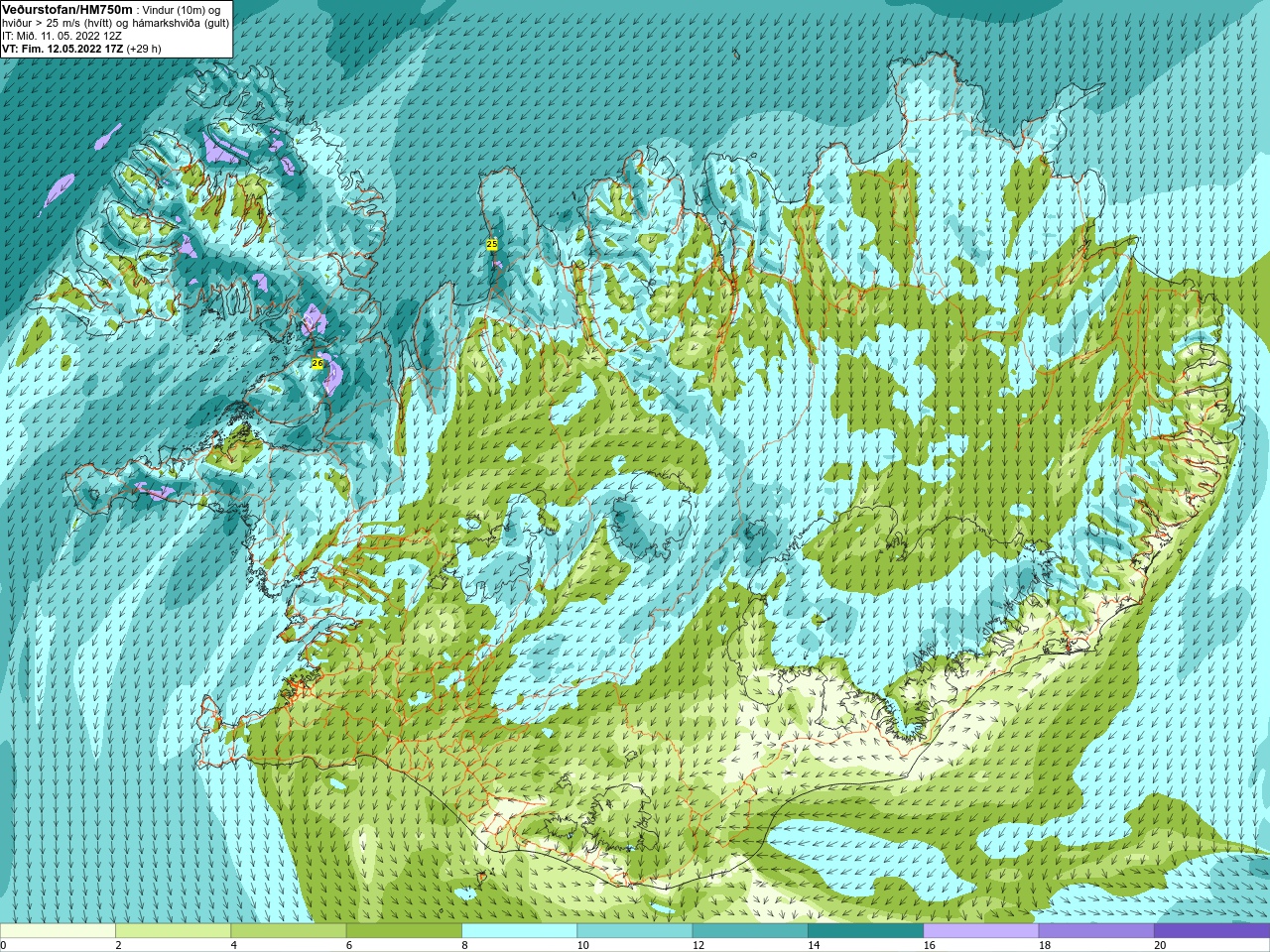Image resolution: width=1270 pixels, height=952 pixels.
Task: Select the 8–10 m/s light cyan legend swatch
Action: pos(519,931)
